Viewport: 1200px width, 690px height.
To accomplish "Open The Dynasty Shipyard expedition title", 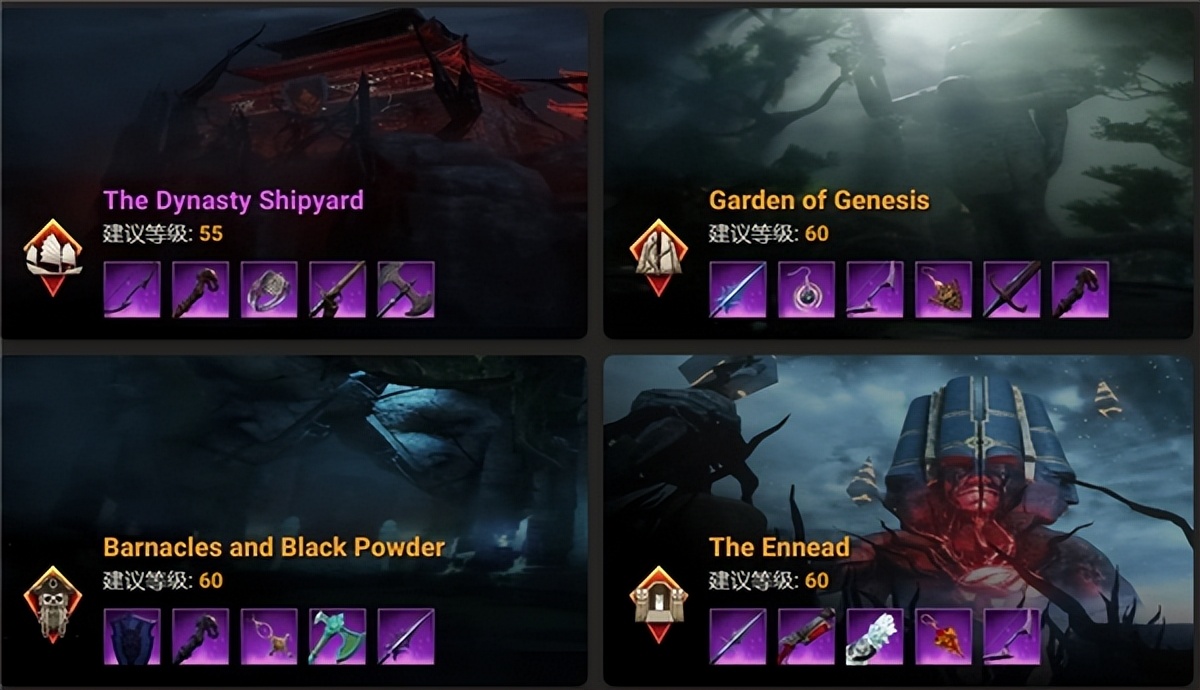I will (x=234, y=200).
